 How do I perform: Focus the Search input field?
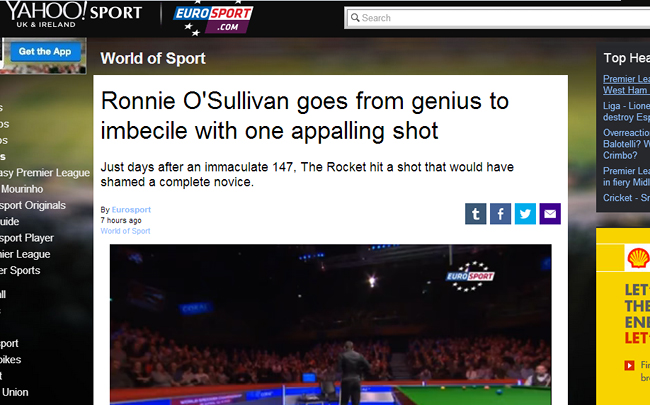[499, 18]
